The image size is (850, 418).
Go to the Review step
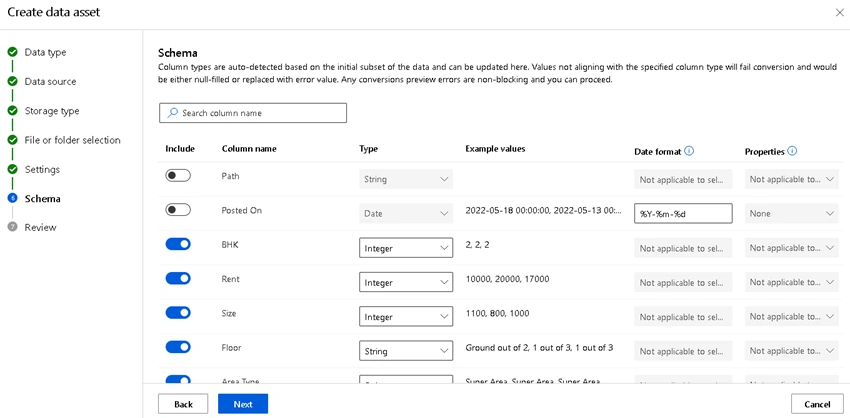41,227
